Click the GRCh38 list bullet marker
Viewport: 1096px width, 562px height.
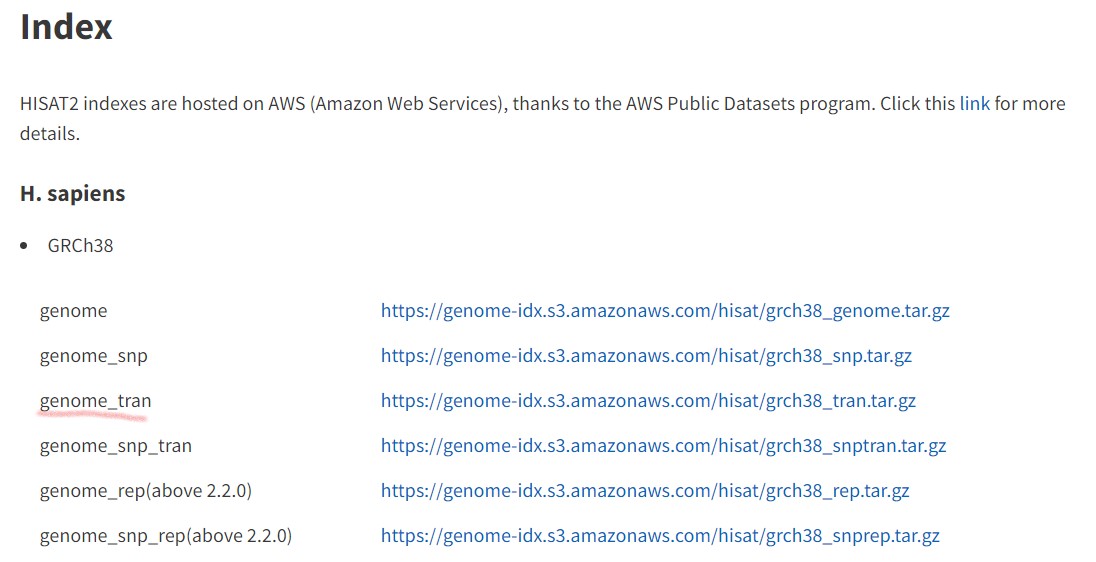(24, 246)
